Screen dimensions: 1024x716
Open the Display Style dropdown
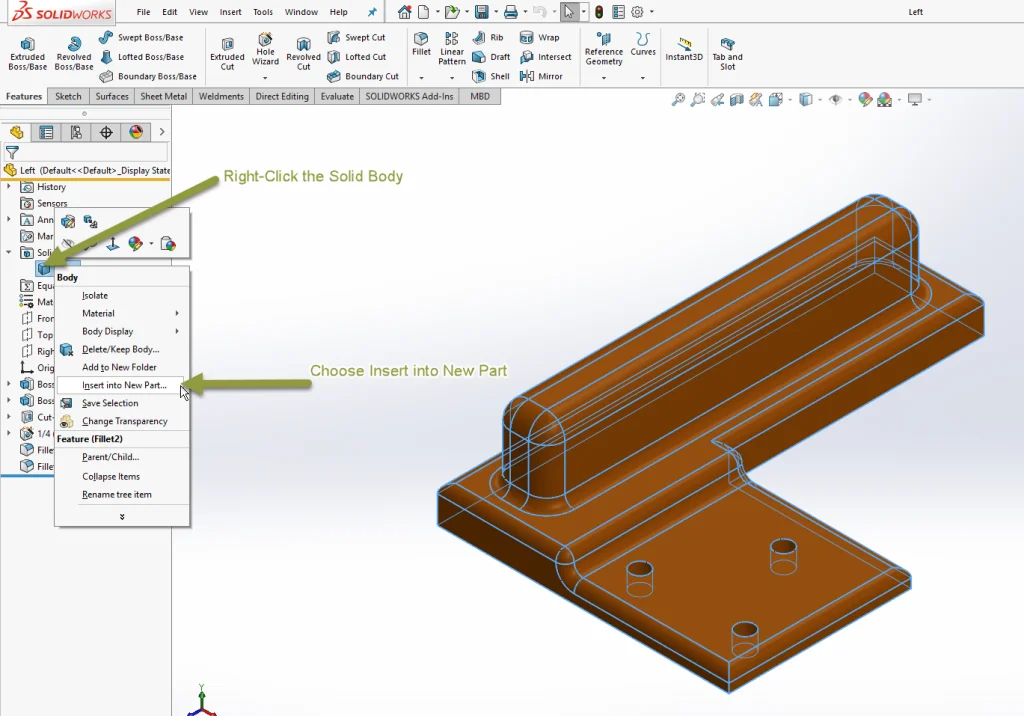807,97
